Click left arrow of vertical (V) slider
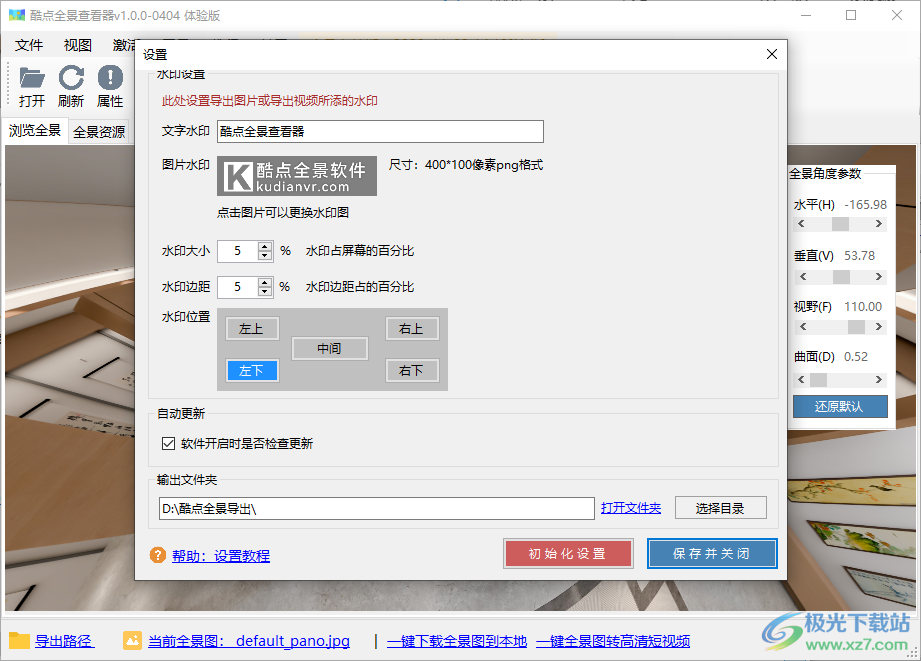Image resolution: width=921 pixels, height=661 pixels. tap(802, 277)
